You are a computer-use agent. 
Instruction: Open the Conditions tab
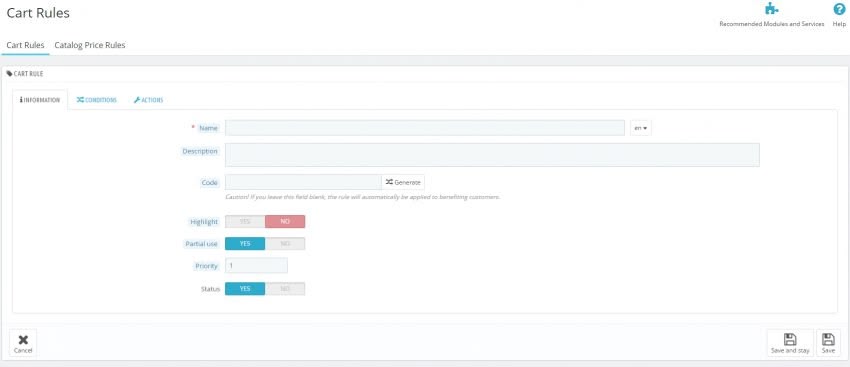[96, 100]
